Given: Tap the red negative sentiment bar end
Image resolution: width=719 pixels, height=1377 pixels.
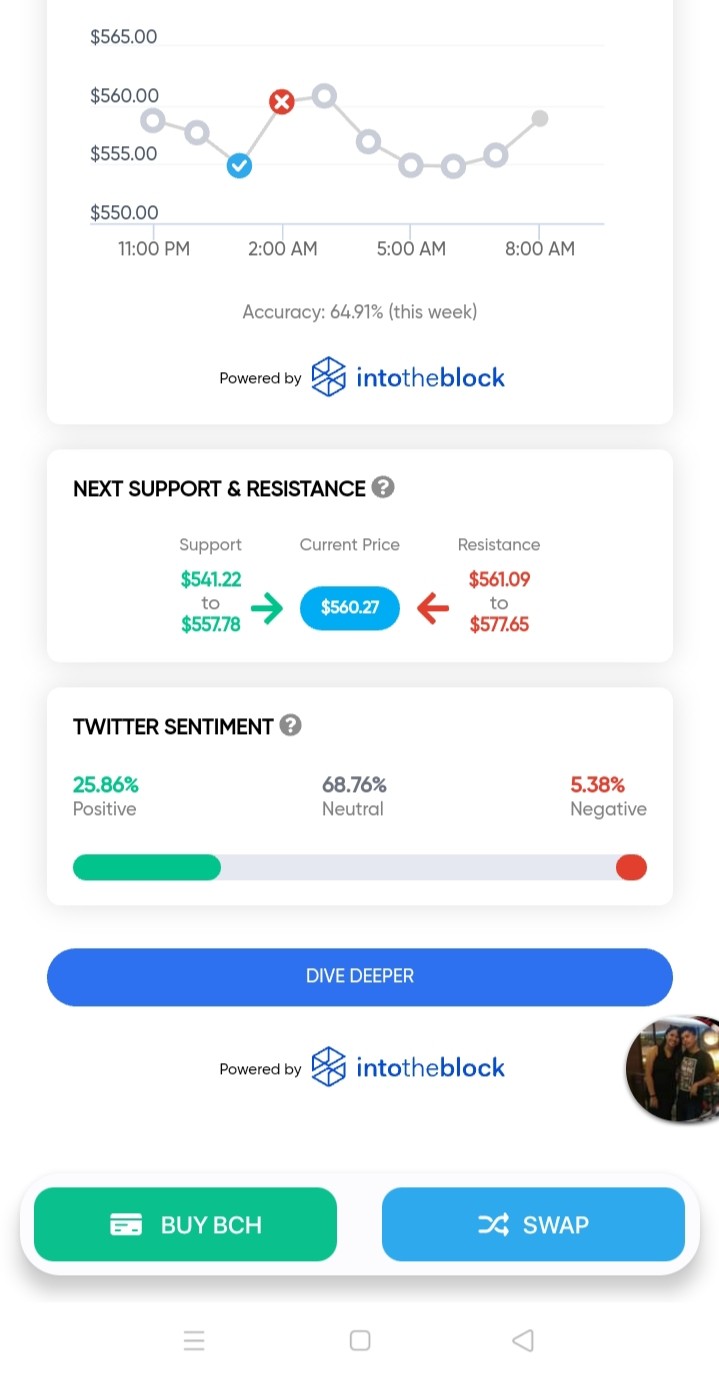Looking at the screenshot, I should [631, 867].
